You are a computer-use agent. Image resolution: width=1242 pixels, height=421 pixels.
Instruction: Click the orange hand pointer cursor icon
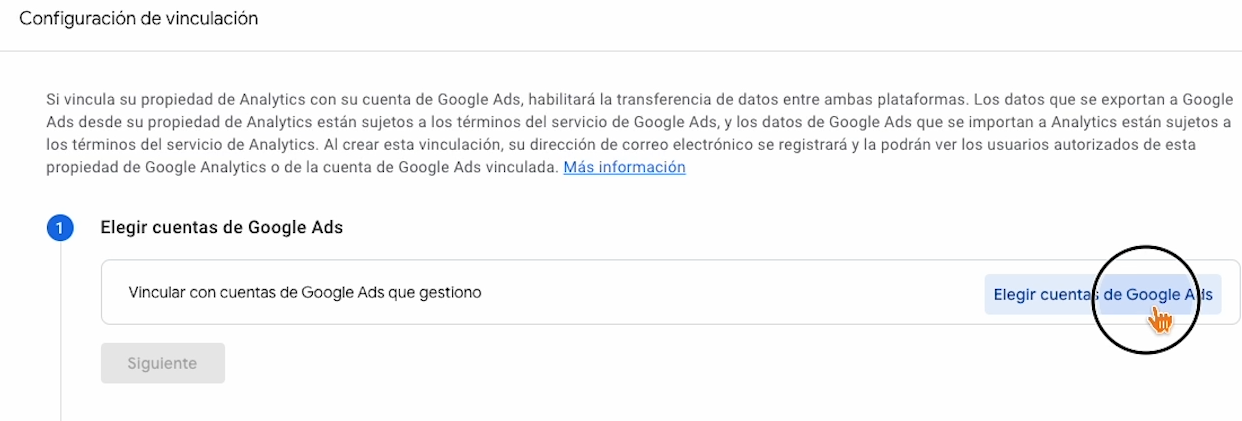[x=1160, y=320]
